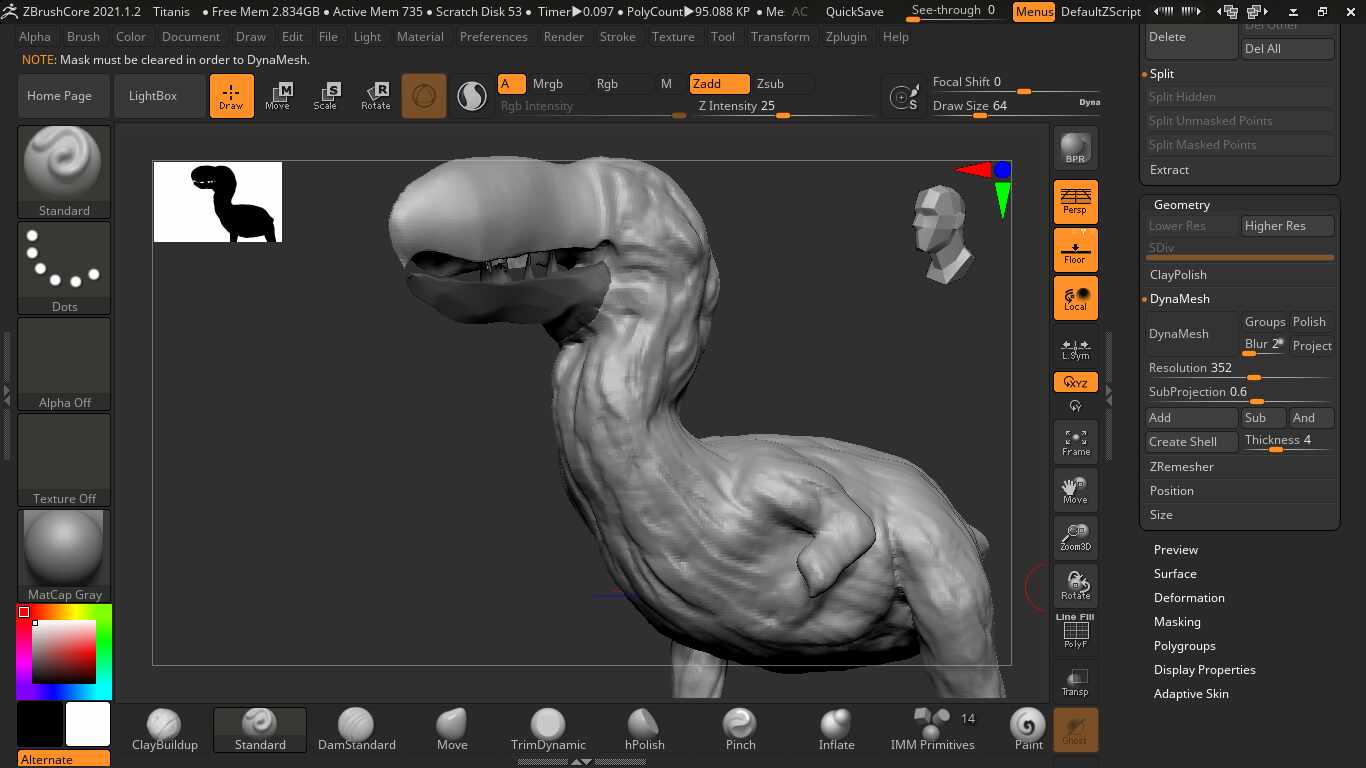
Task: Toggle Persp perspective mode
Action: tap(1075, 201)
